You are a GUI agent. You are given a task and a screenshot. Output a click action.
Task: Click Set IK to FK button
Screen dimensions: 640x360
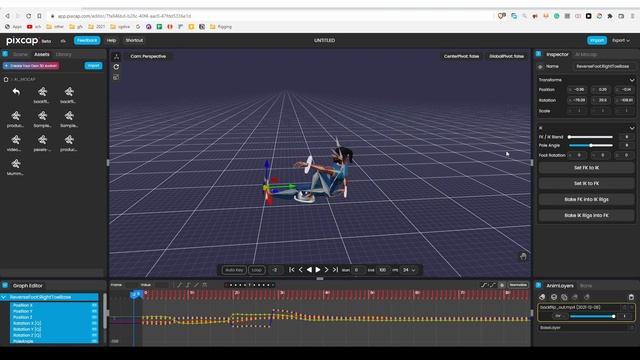586,184
